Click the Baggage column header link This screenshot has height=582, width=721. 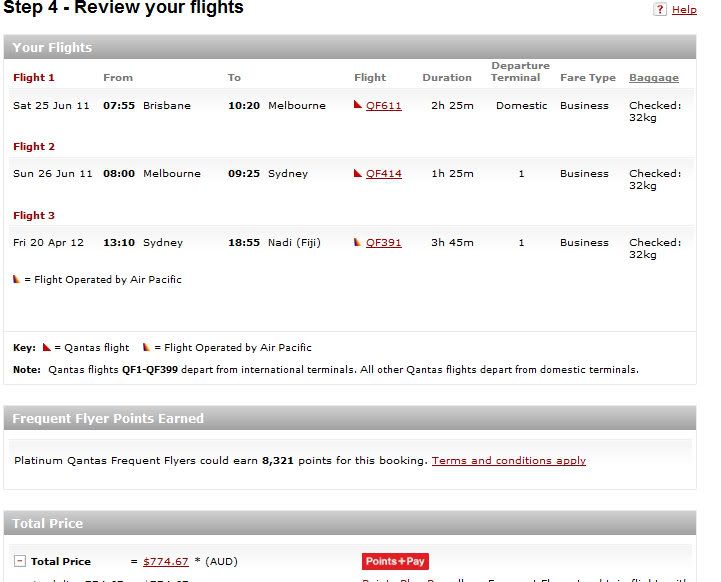pyautogui.click(x=653, y=78)
